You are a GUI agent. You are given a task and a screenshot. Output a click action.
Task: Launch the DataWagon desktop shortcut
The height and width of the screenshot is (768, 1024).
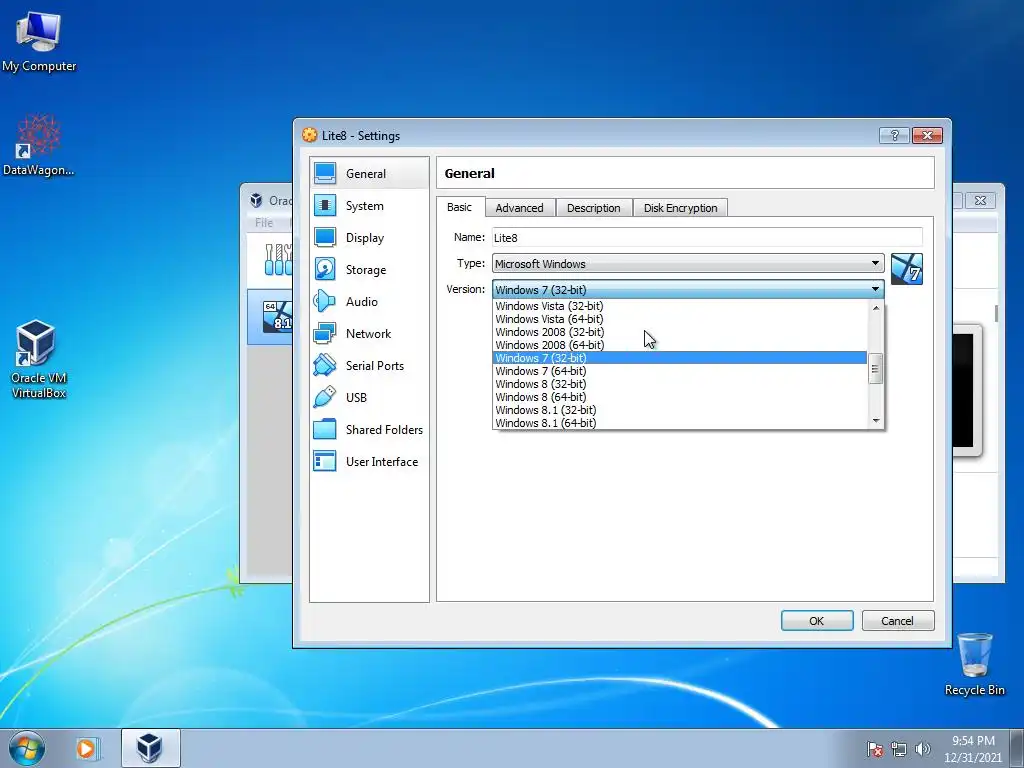39,145
